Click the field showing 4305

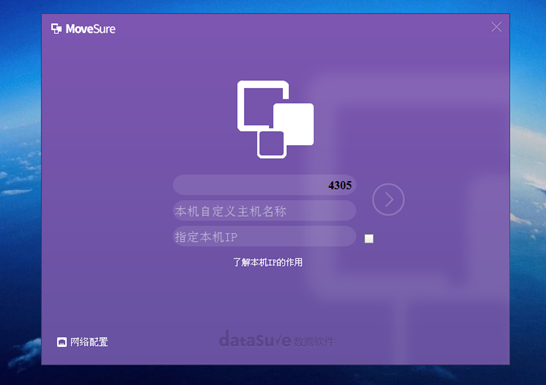tap(264, 185)
